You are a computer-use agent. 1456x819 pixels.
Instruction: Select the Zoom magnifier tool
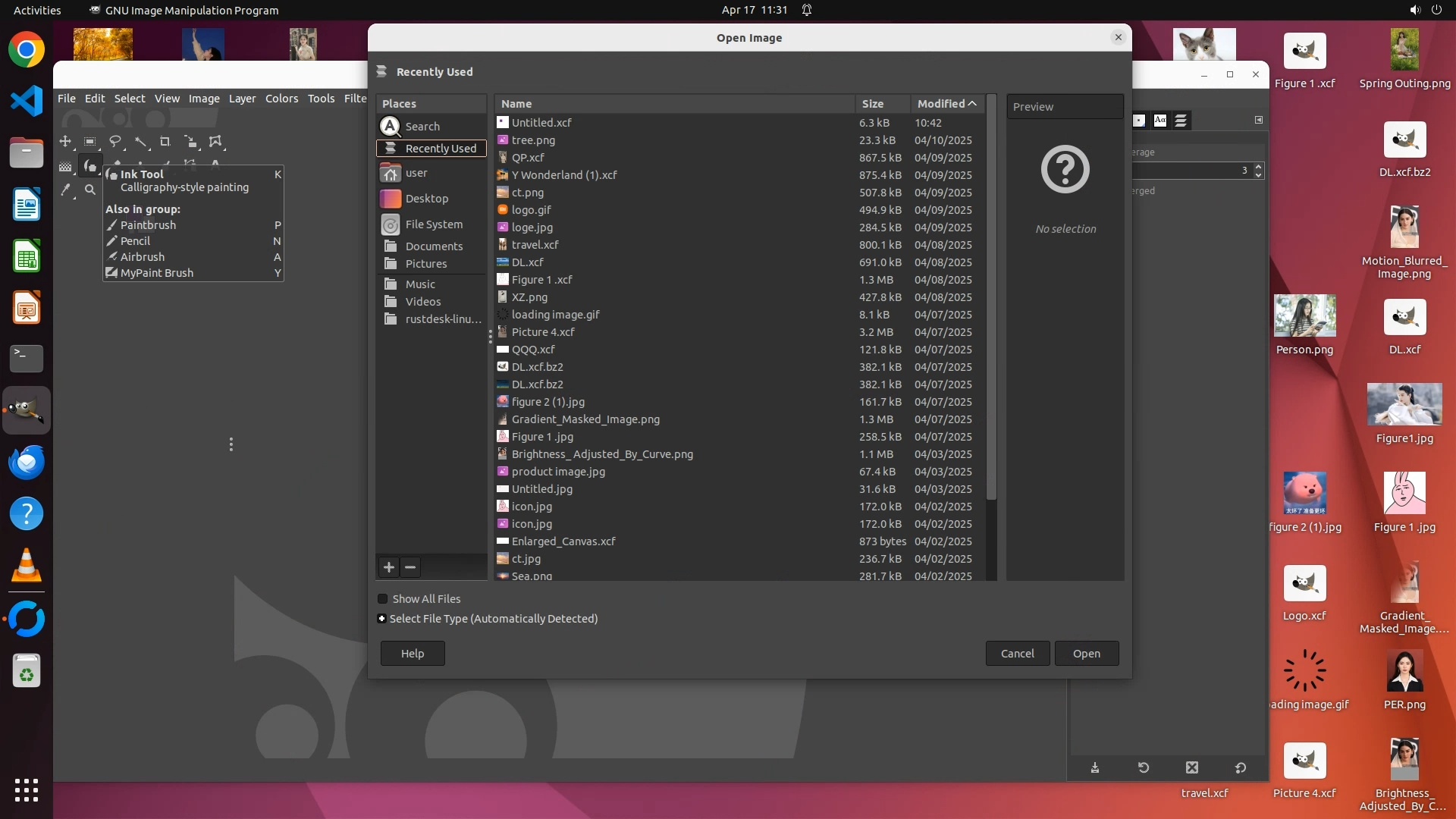(90, 190)
